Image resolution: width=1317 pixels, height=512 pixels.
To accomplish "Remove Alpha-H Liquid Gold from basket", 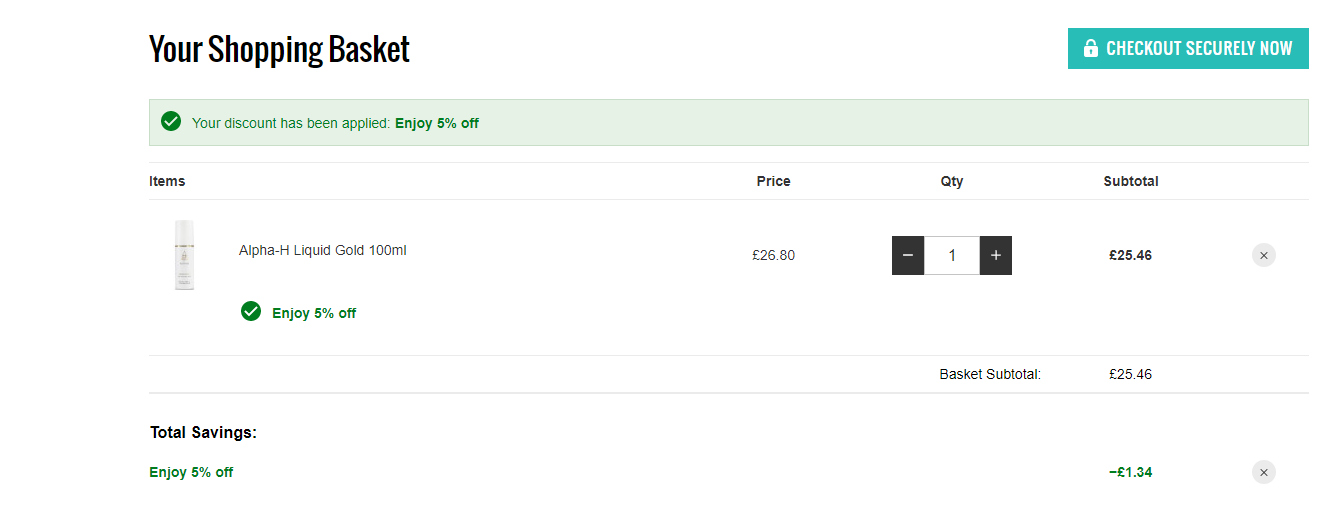I will [x=1264, y=255].
